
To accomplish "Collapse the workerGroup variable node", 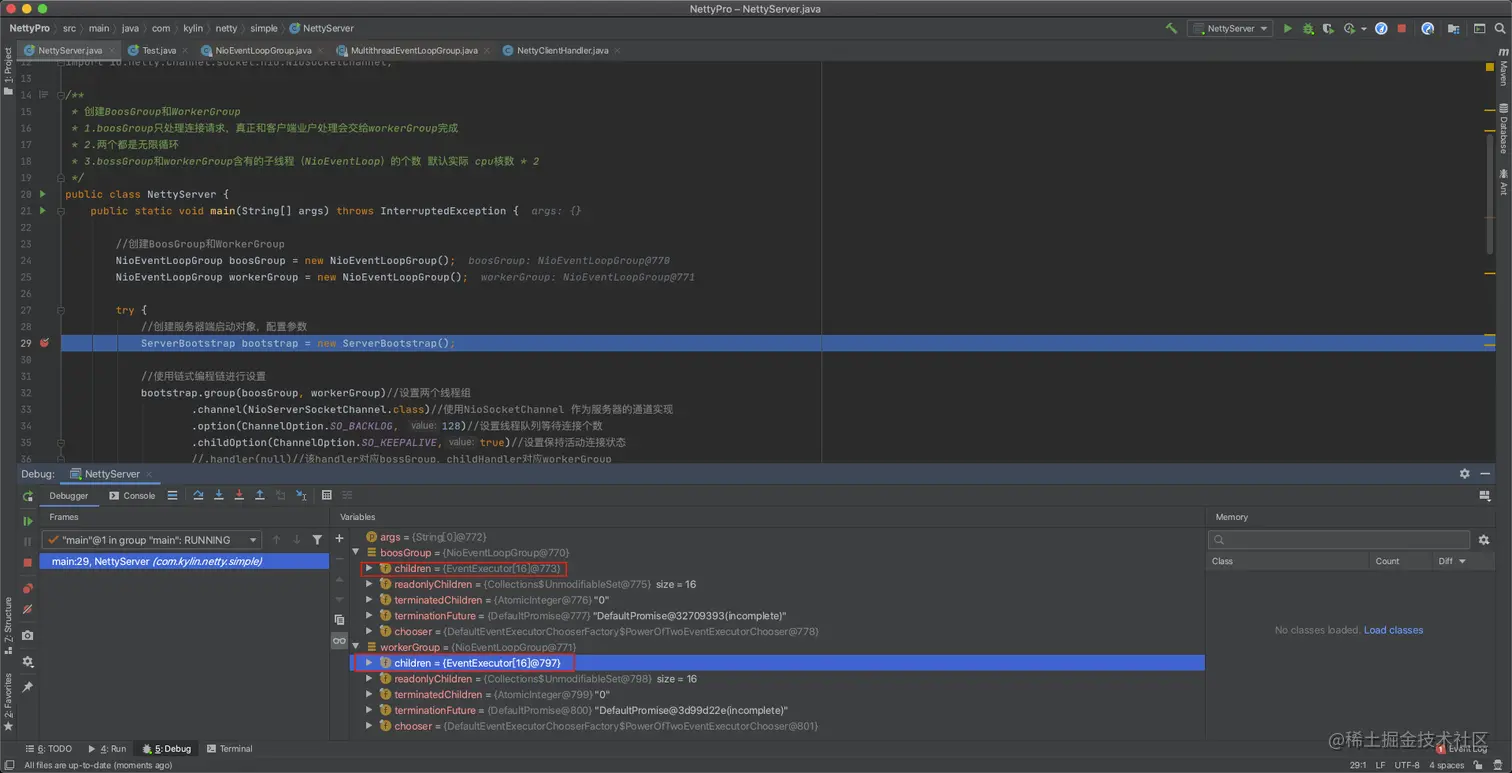I will [355, 647].
